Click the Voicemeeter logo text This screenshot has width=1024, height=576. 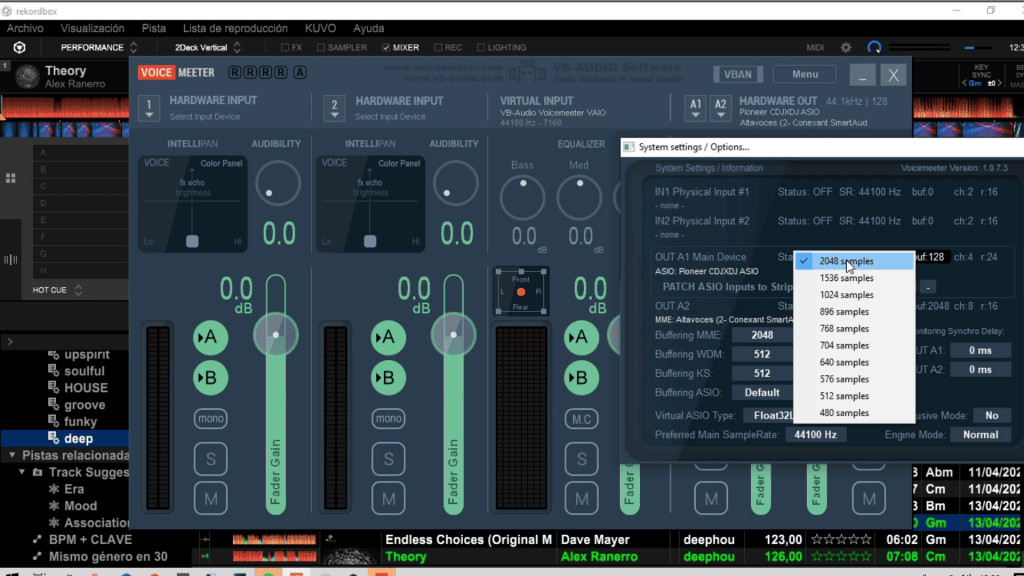click(x=176, y=72)
